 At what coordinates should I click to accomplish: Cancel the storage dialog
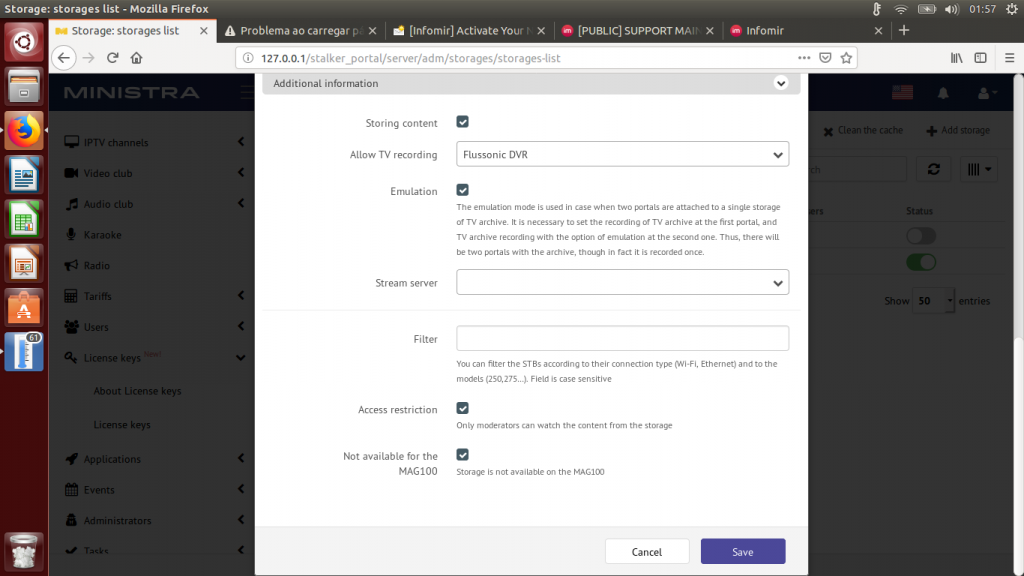coord(647,551)
